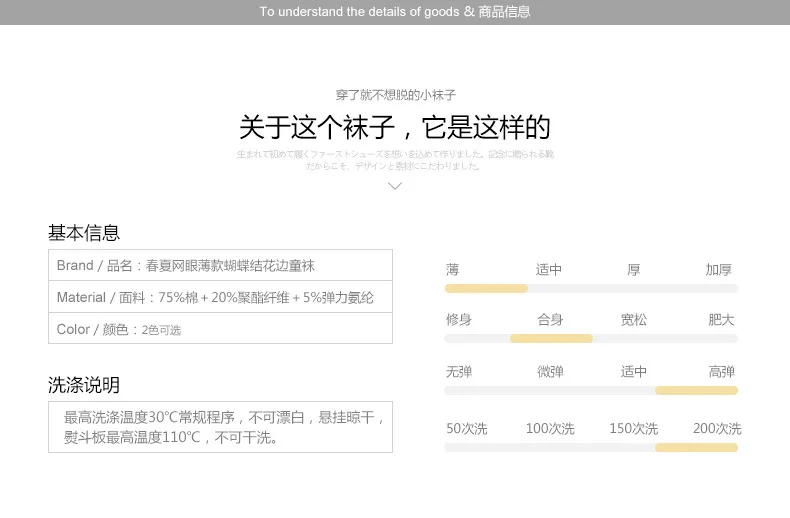The image size is (790, 518).
Task: Click the 薄 thickness label
Action: click(452, 270)
